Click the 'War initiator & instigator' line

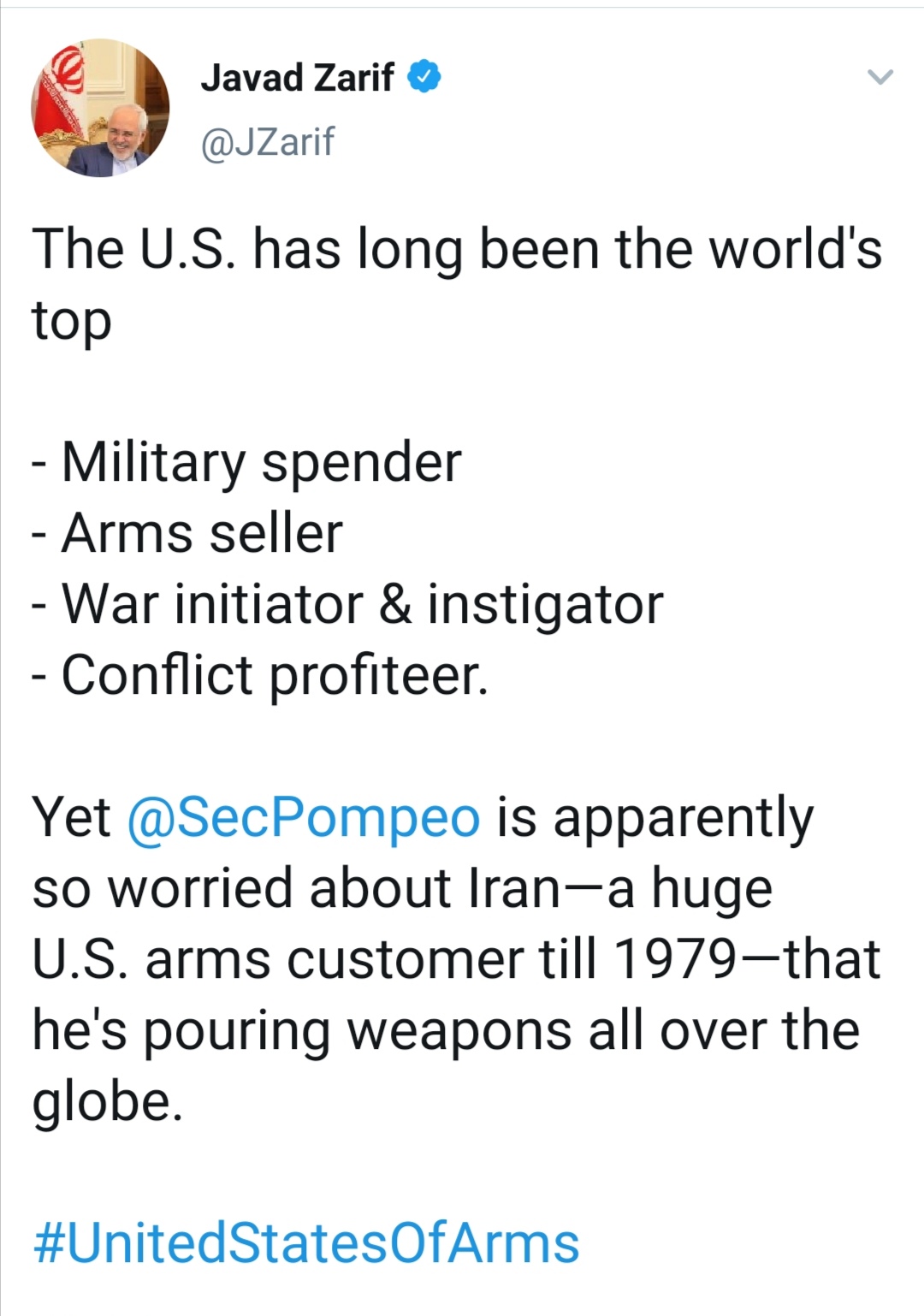tap(347, 604)
